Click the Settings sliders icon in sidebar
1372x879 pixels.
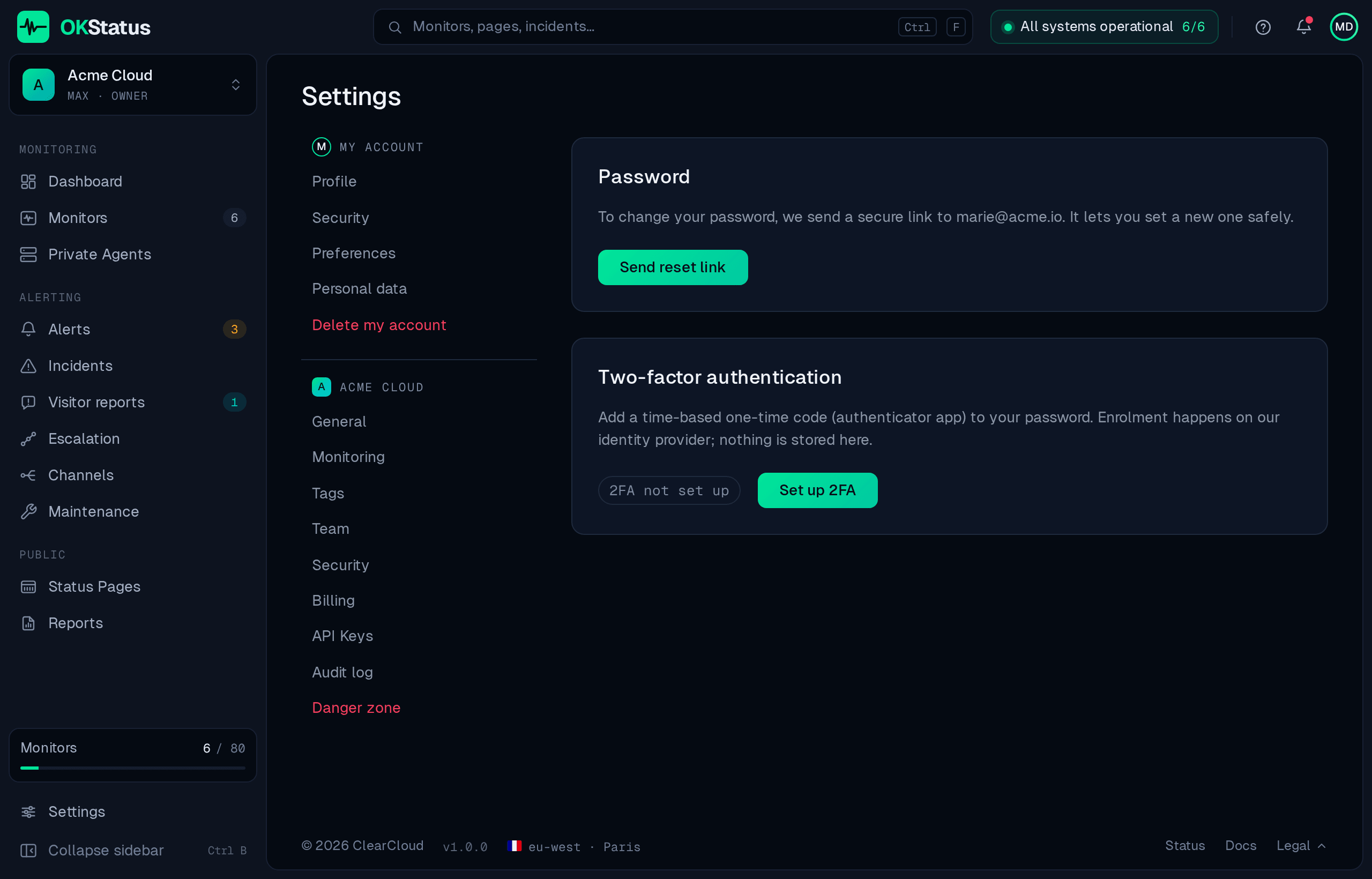[x=28, y=811]
